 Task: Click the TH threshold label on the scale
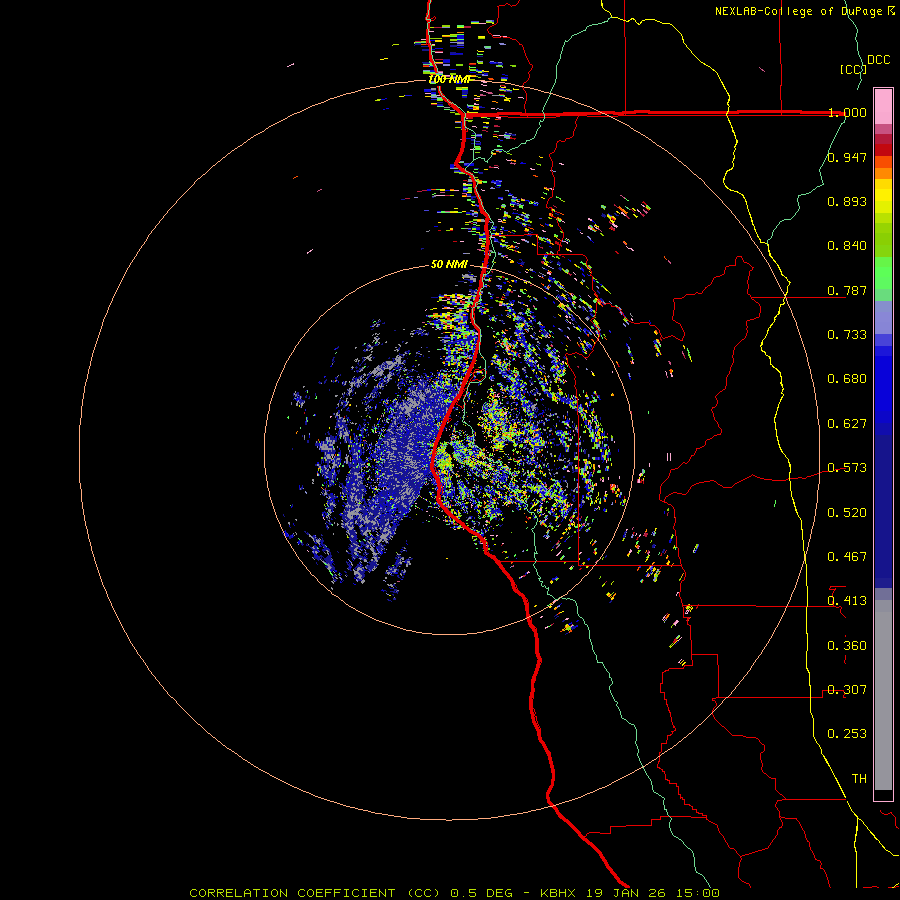coord(859,779)
